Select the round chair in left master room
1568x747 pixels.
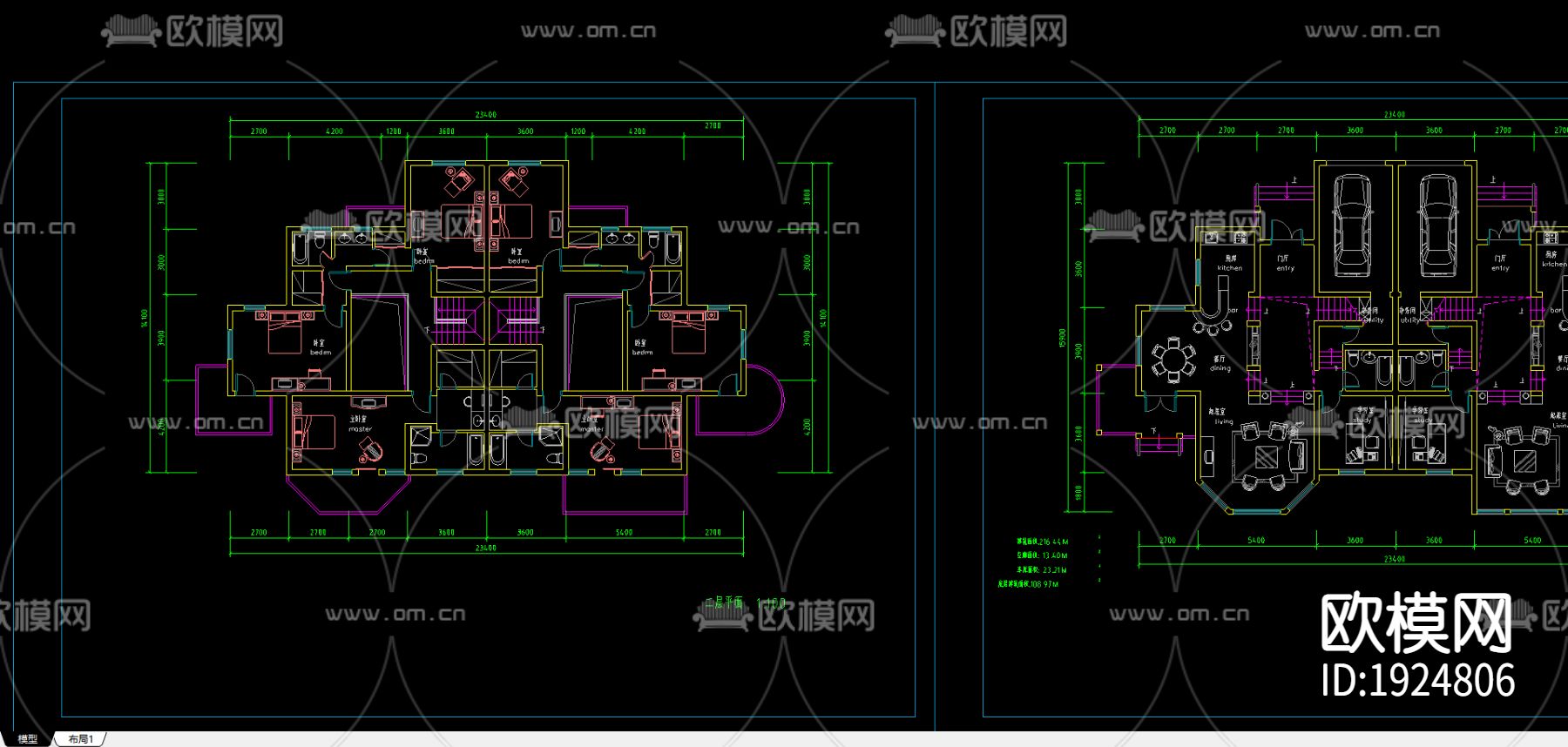(370, 448)
